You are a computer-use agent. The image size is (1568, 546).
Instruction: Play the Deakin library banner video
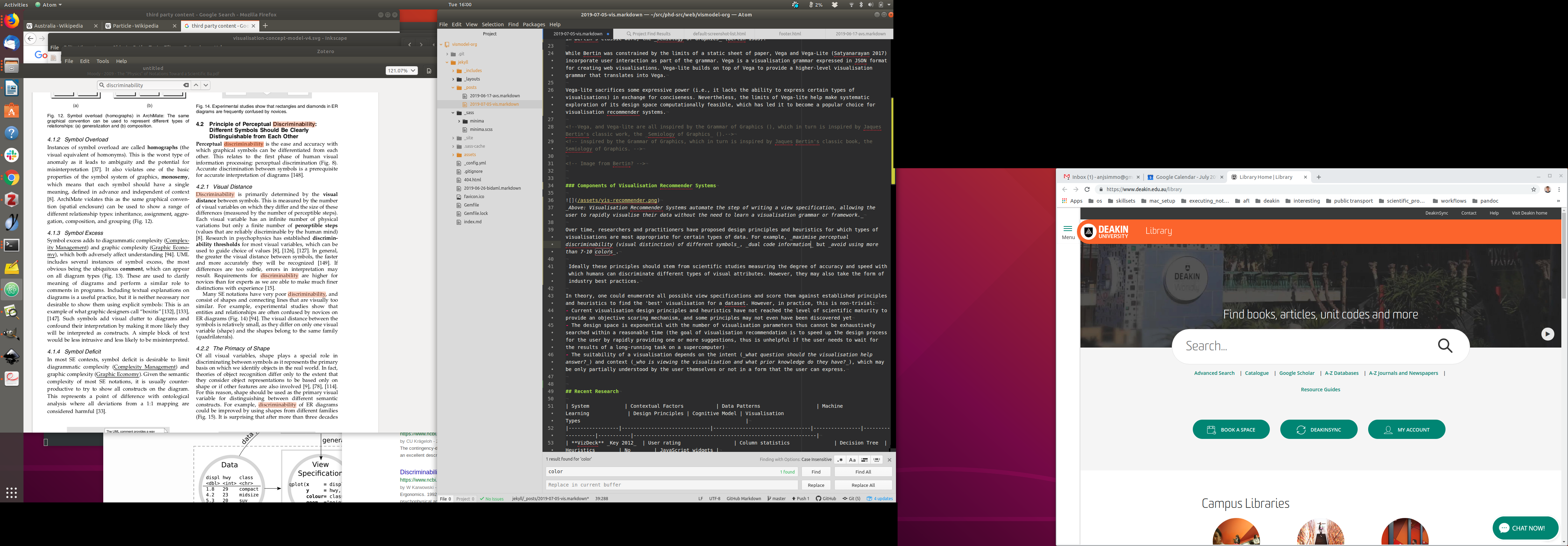coord(1547,334)
